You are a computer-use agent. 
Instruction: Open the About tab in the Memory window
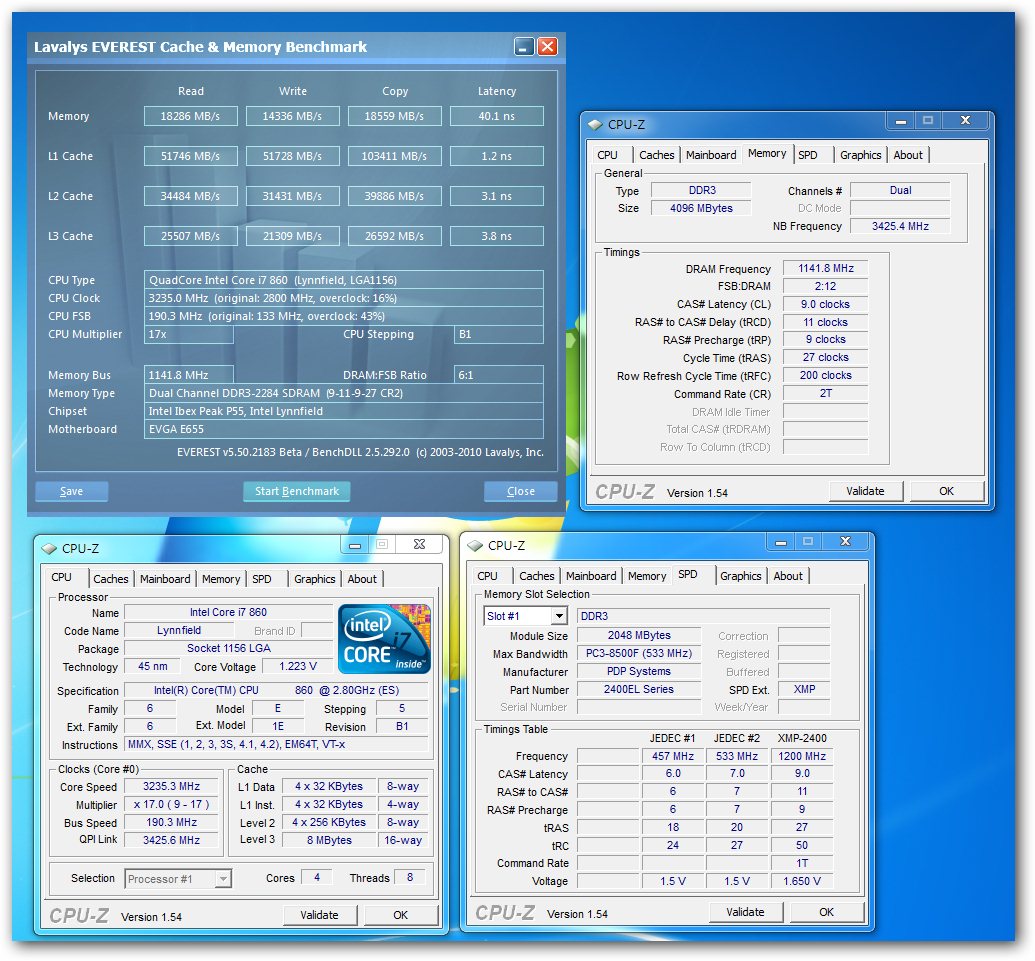(908, 155)
